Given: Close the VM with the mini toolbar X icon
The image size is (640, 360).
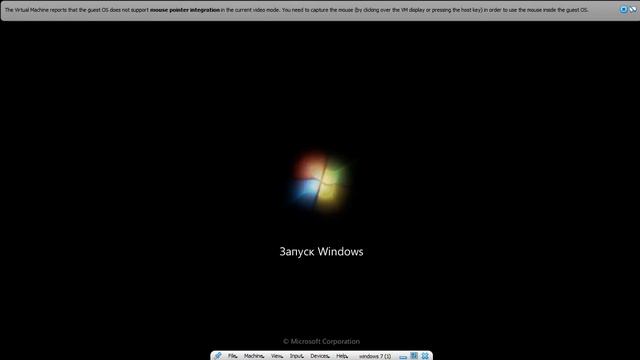Looking at the screenshot, I should point(425,356).
